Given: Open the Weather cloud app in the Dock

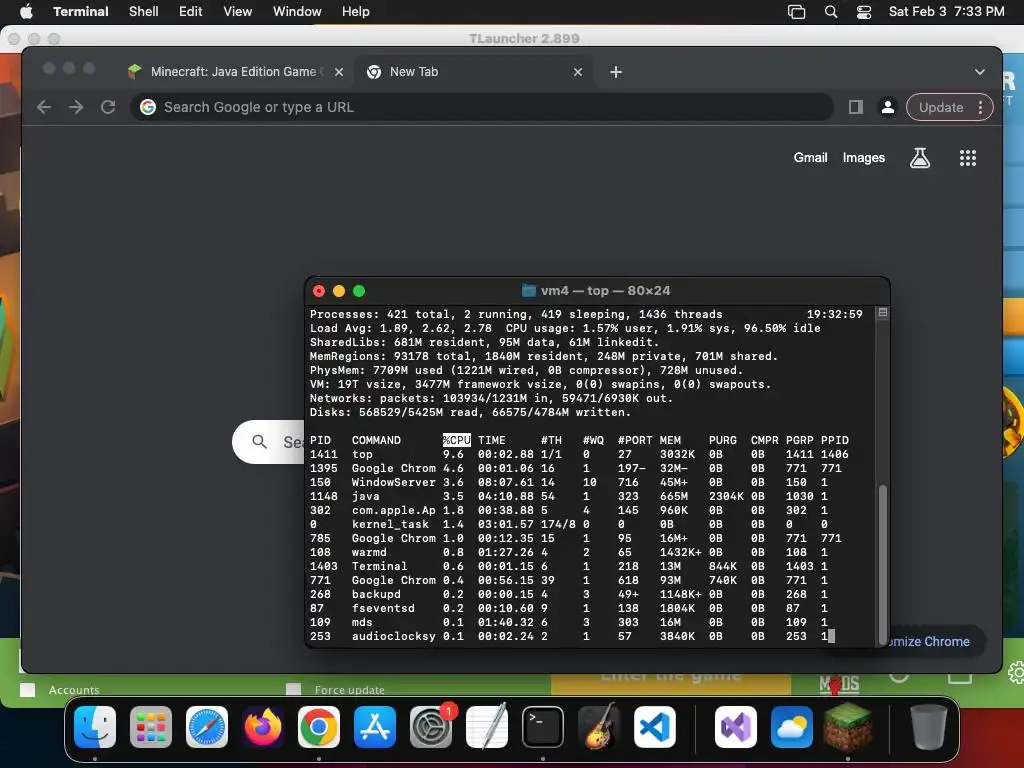Looking at the screenshot, I should tap(792, 727).
